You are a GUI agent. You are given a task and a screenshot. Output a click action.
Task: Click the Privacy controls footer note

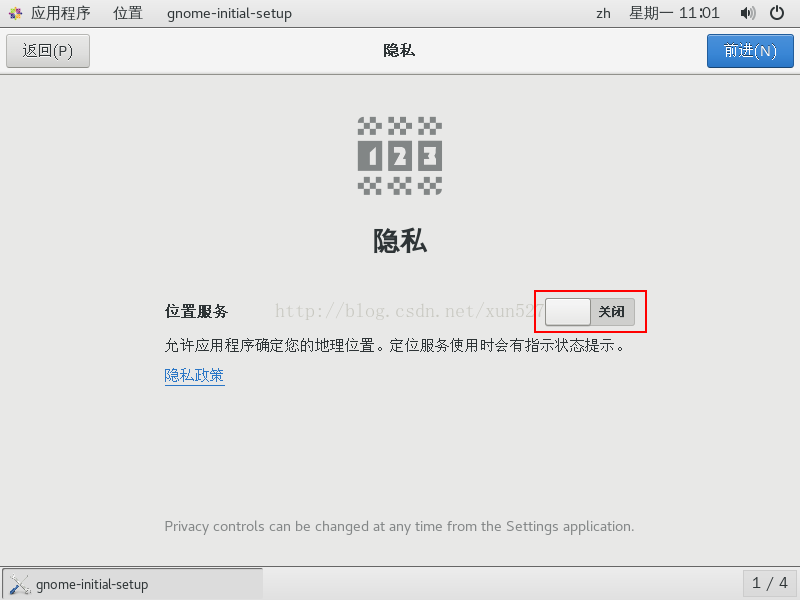[399, 527]
